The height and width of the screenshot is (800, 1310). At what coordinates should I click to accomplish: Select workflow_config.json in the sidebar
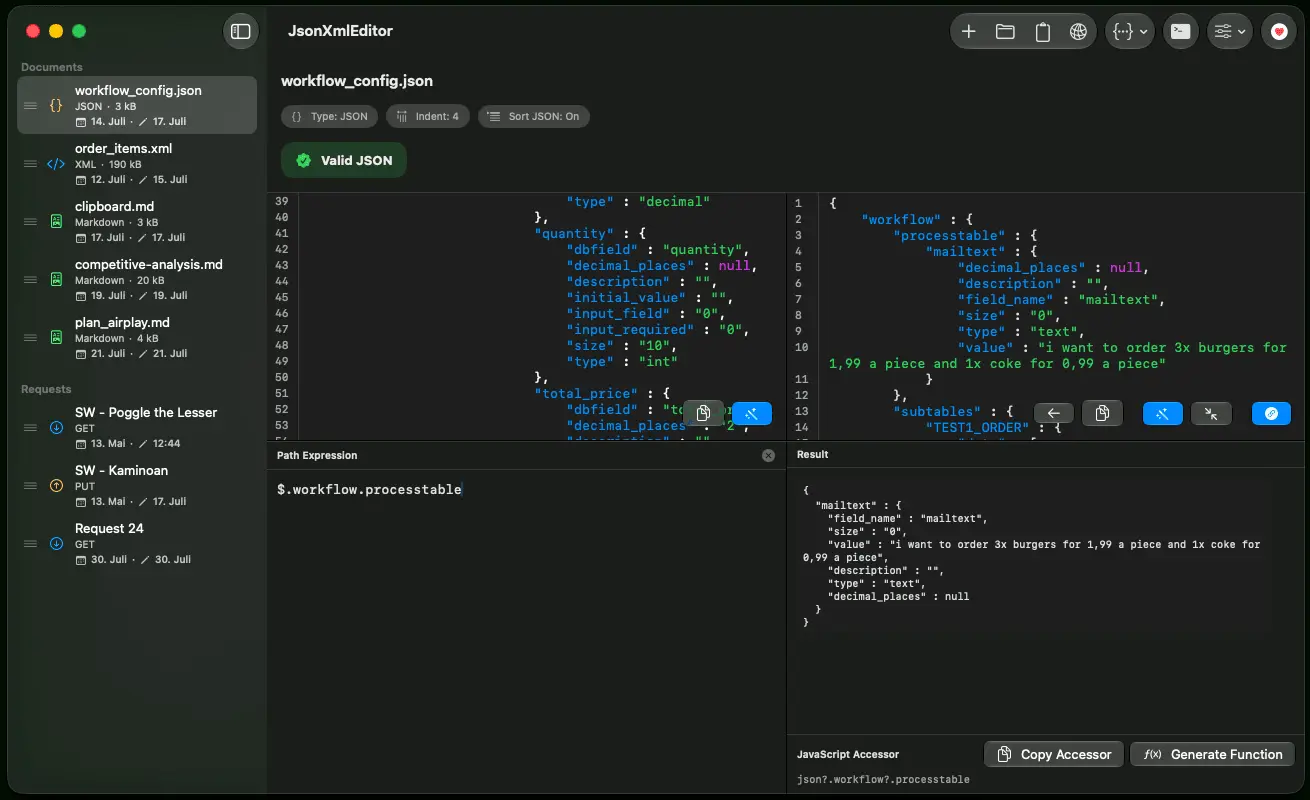click(137, 105)
